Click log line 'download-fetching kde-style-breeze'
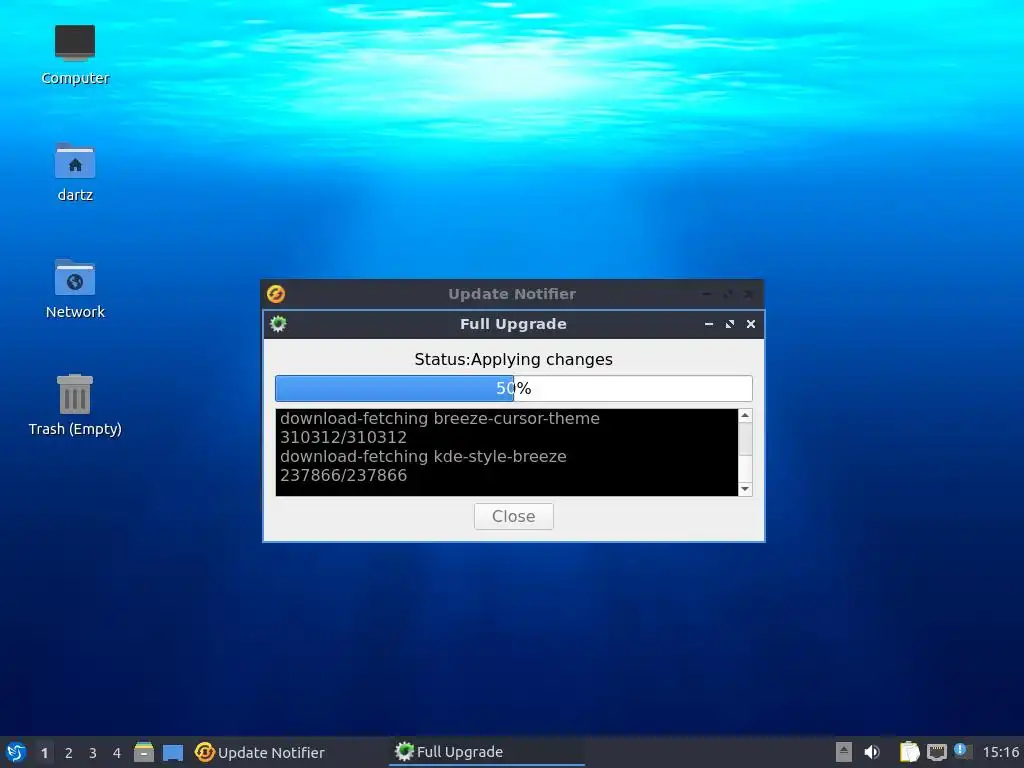This screenshot has width=1024, height=768. tap(423, 456)
